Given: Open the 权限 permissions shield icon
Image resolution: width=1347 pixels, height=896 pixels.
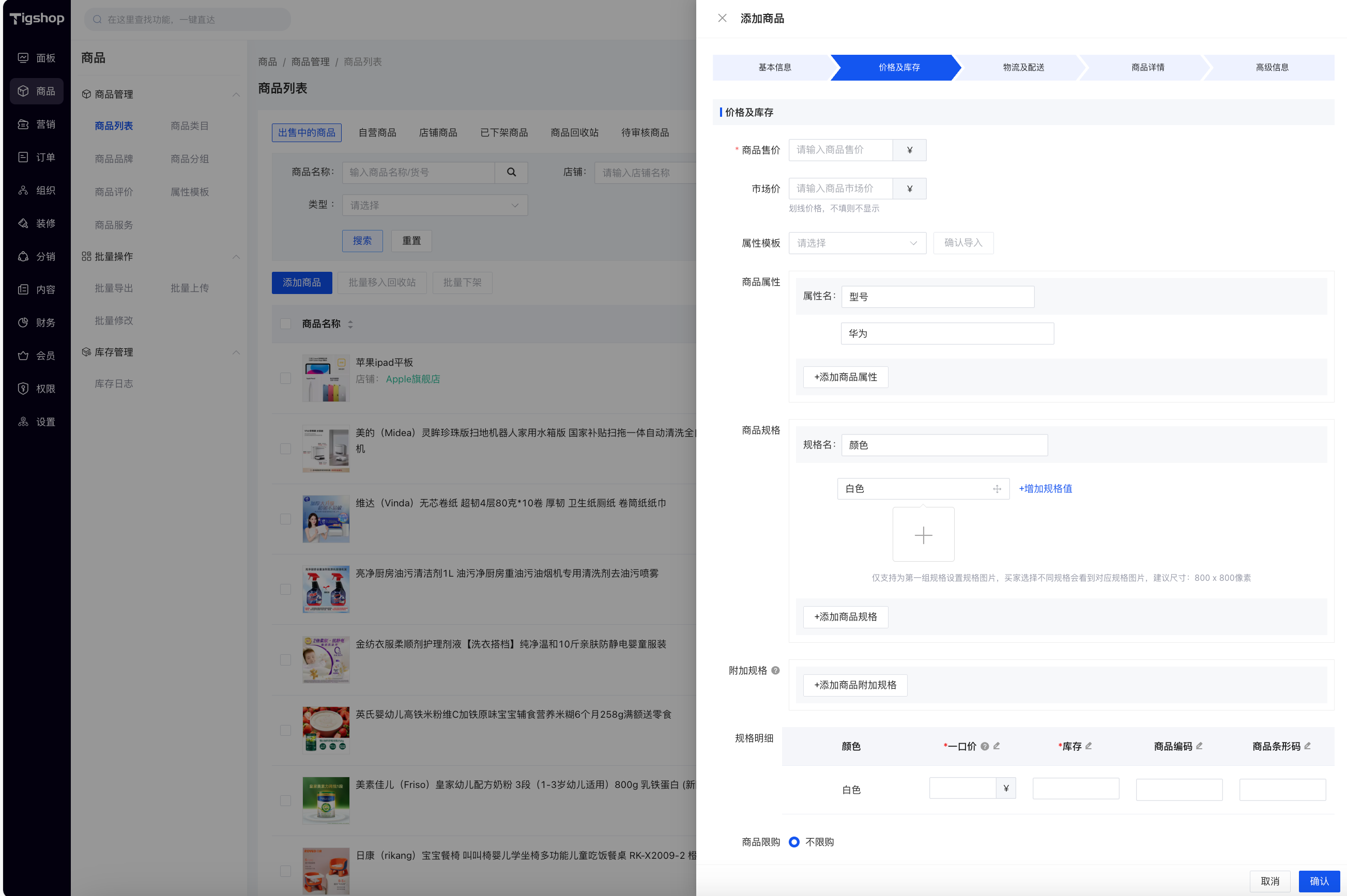Looking at the screenshot, I should pos(23,389).
